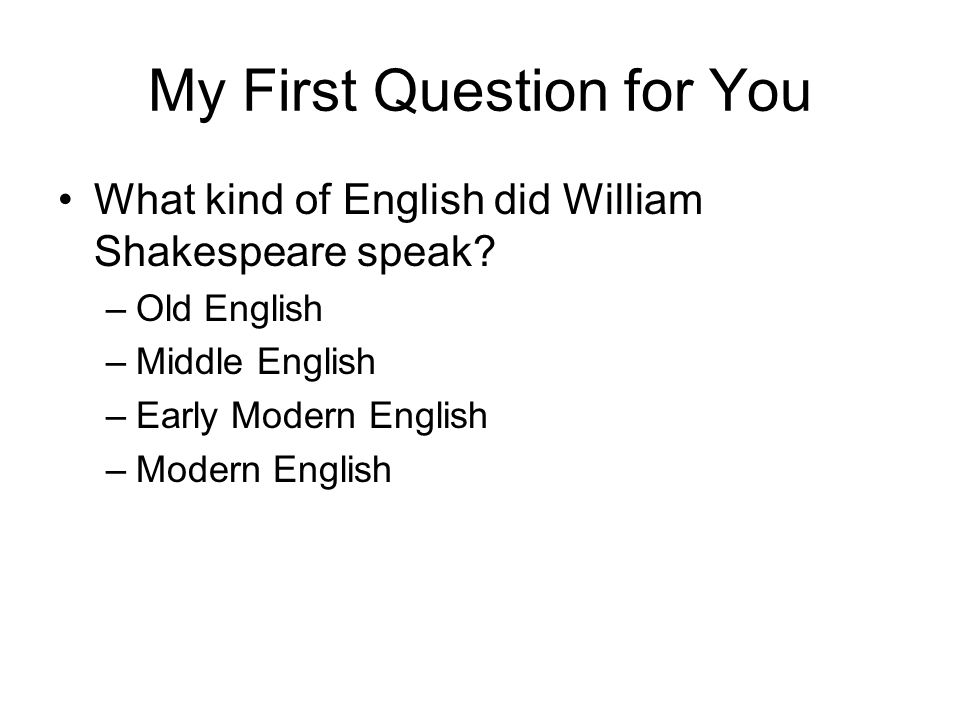Click the word "Shakespeare" in the question
Image resolution: width=960 pixels, height=720 pixels.
[220, 253]
